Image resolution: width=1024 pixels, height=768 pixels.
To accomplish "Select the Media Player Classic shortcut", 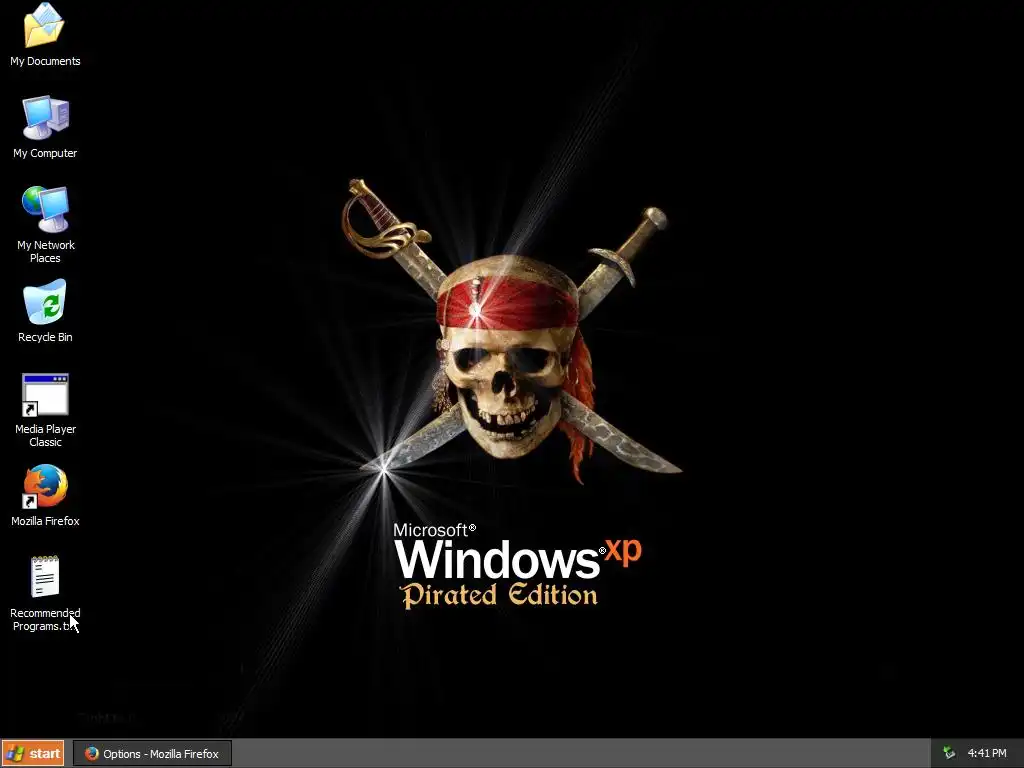I will tap(44, 394).
